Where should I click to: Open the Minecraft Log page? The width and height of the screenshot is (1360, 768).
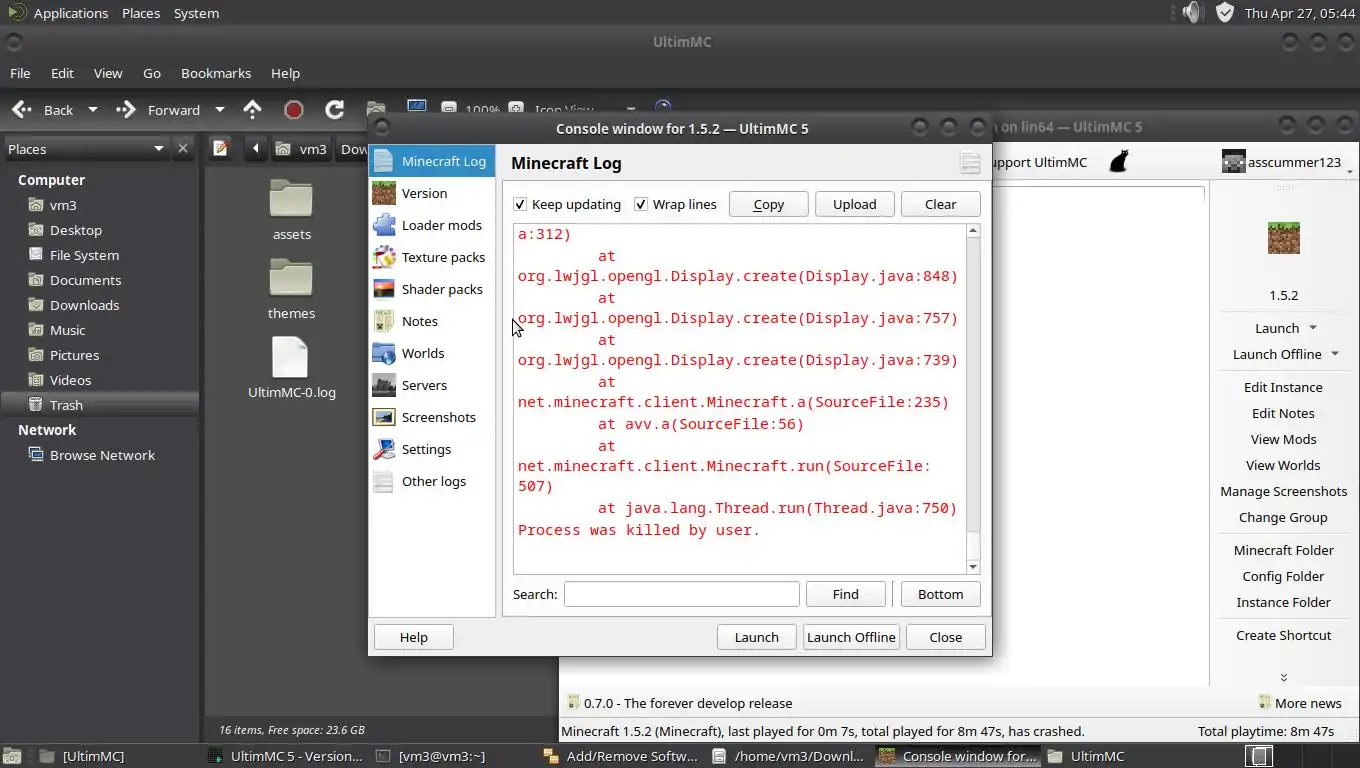(x=432, y=161)
